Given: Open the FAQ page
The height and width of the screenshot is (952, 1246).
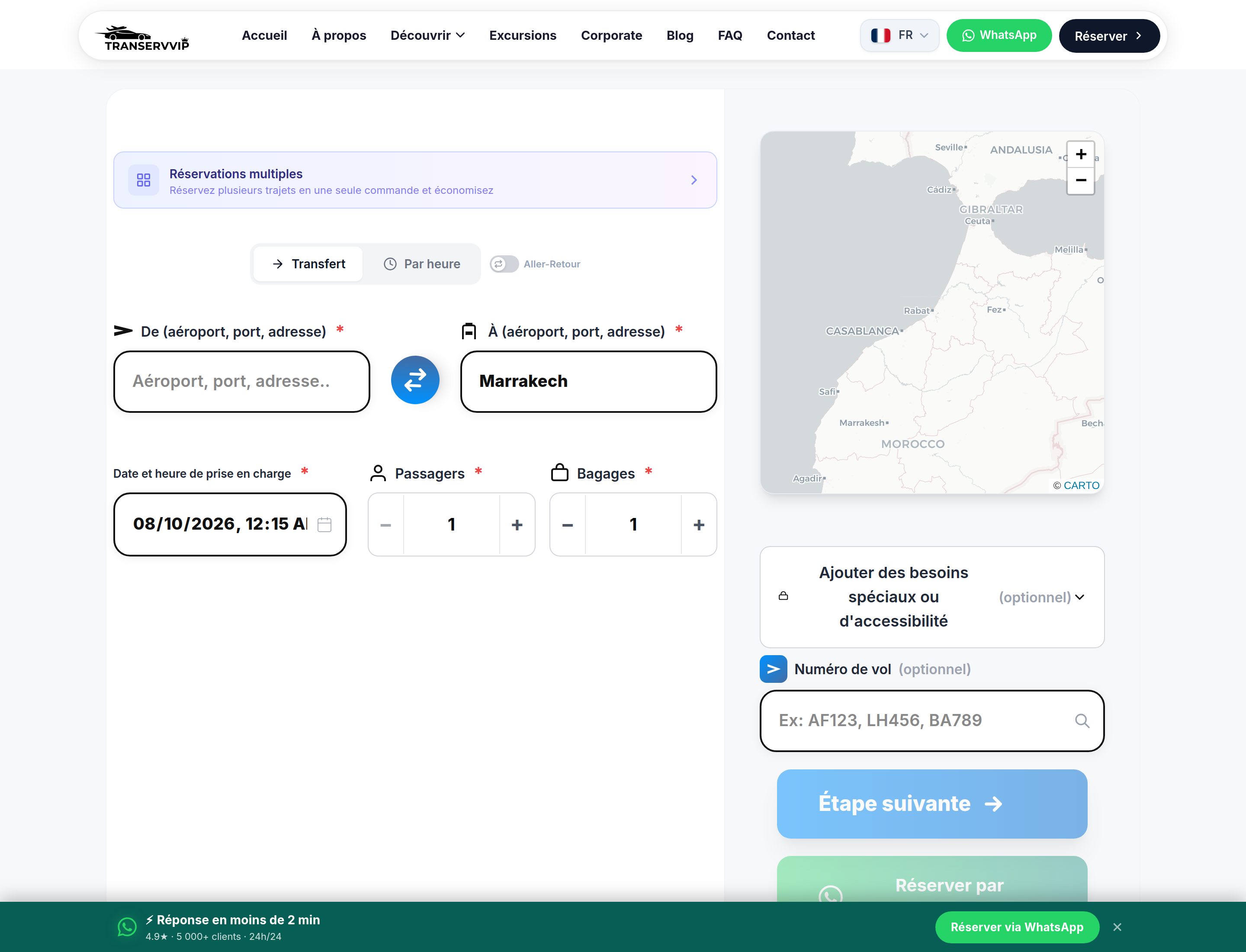Looking at the screenshot, I should pyautogui.click(x=730, y=35).
